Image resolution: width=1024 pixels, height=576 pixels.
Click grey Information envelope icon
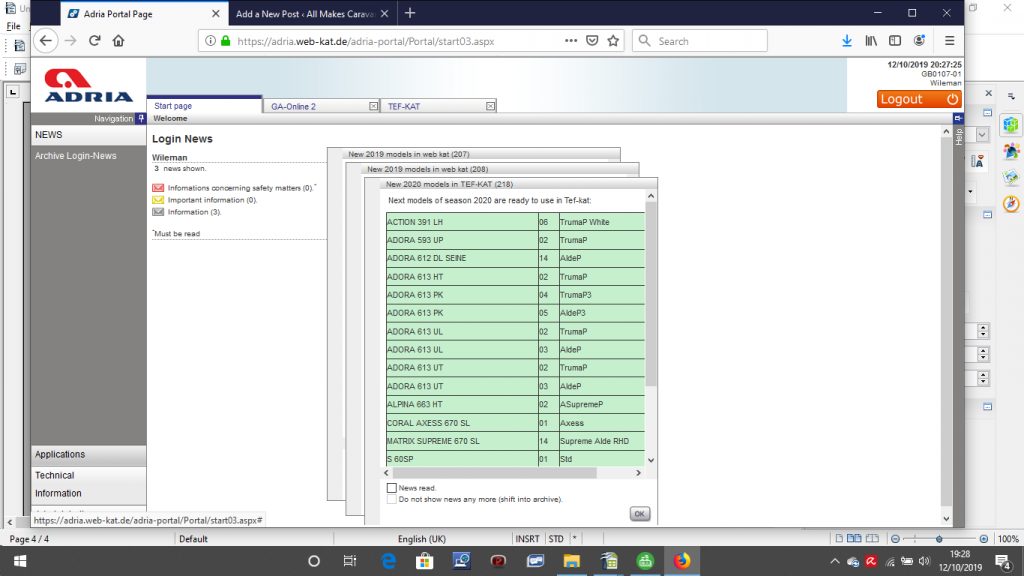(x=158, y=212)
